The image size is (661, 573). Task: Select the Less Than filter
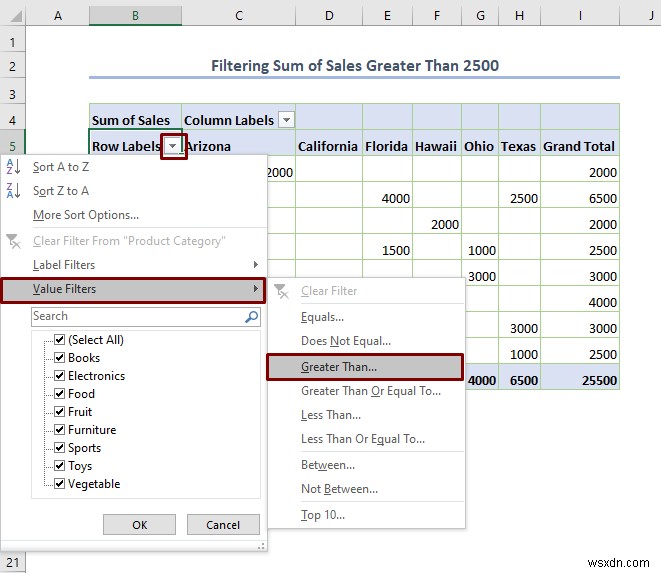click(366, 415)
